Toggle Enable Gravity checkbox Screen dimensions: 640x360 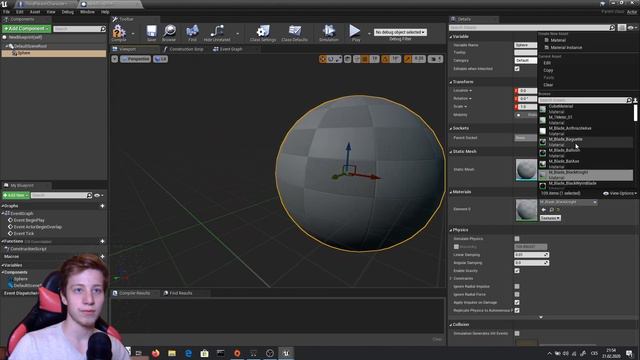(x=517, y=271)
